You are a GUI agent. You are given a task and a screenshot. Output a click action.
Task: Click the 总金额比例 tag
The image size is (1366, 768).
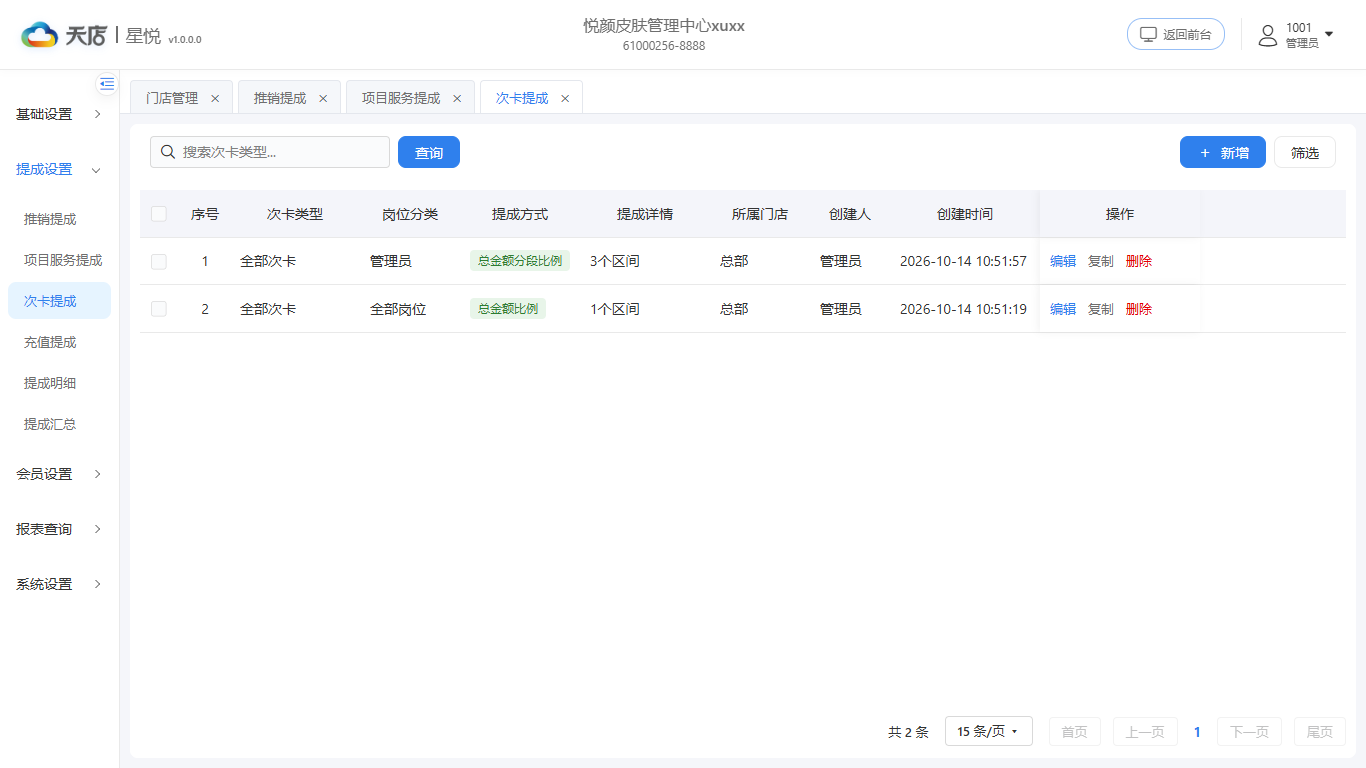[x=508, y=309]
